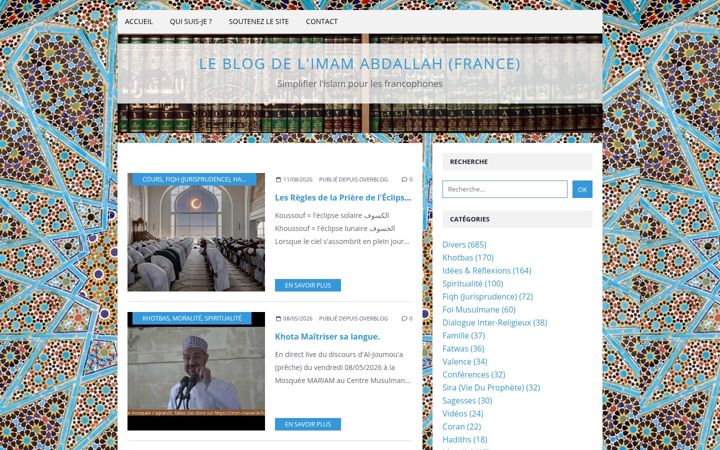Open the Famille (37) category
720x450 pixels.
tap(464, 336)
